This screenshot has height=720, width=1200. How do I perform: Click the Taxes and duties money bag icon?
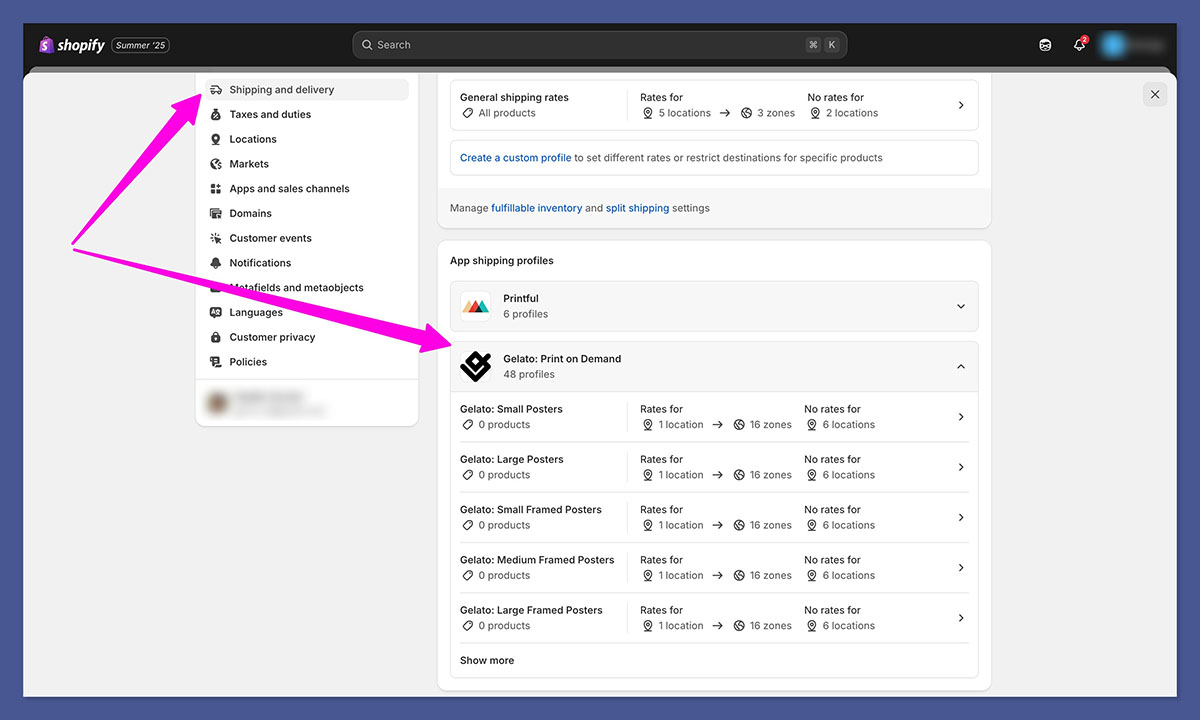tap(216, 115)
